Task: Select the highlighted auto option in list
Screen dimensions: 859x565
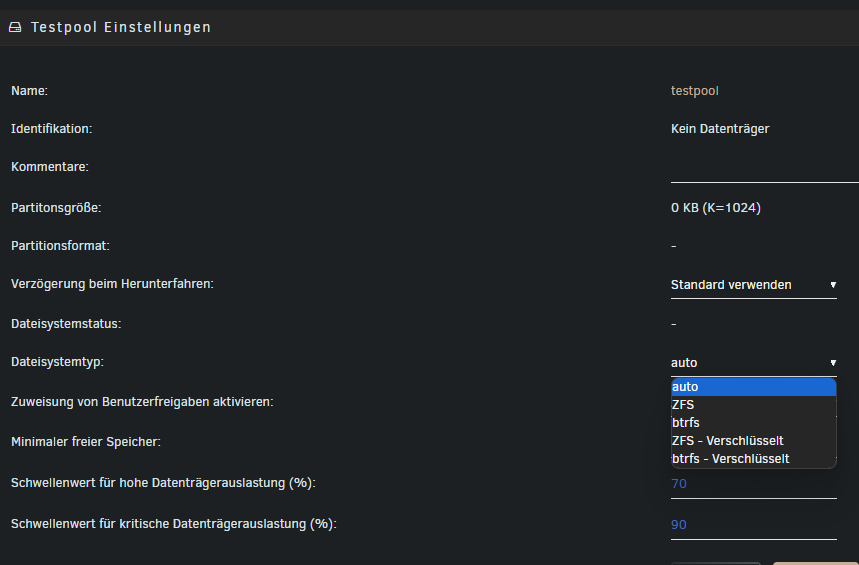Action: point(753,387)
